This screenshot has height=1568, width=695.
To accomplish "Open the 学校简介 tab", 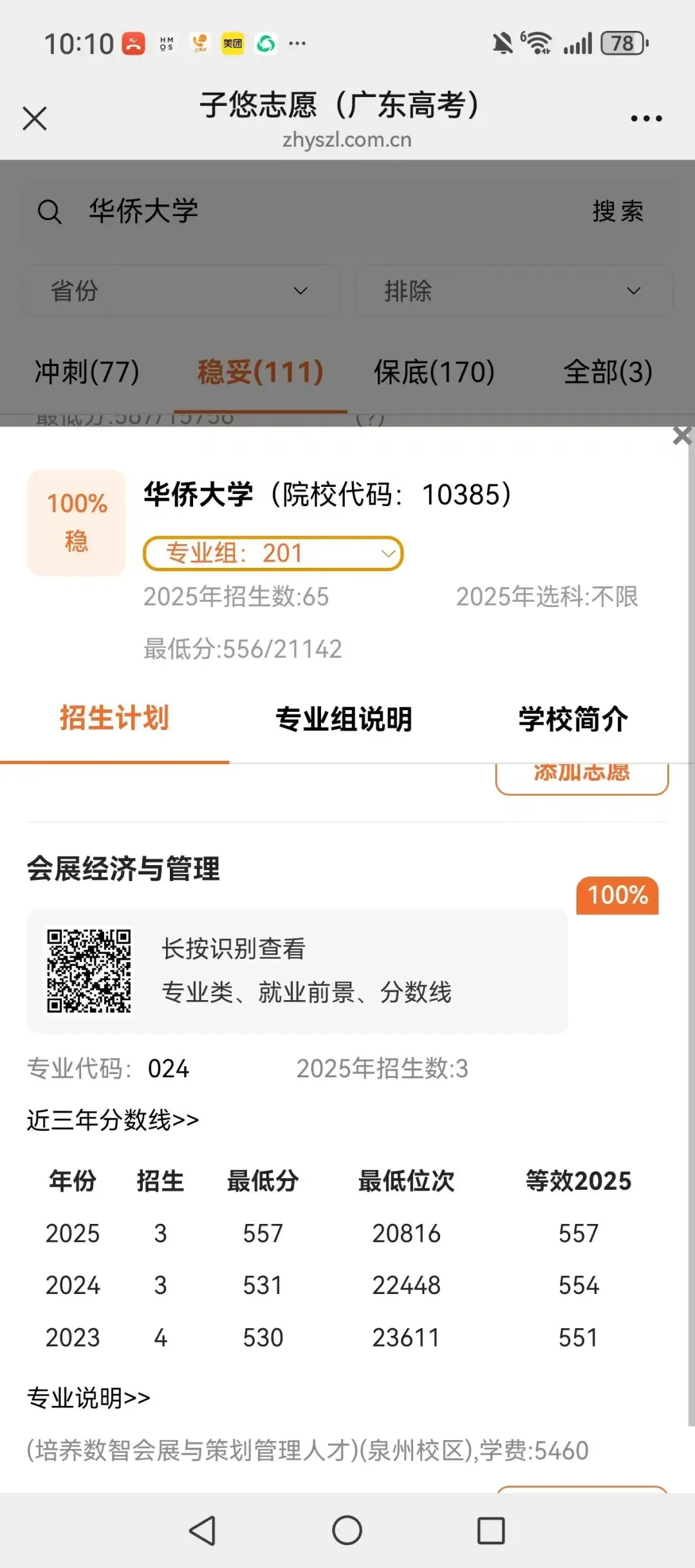I will (573, 719).
